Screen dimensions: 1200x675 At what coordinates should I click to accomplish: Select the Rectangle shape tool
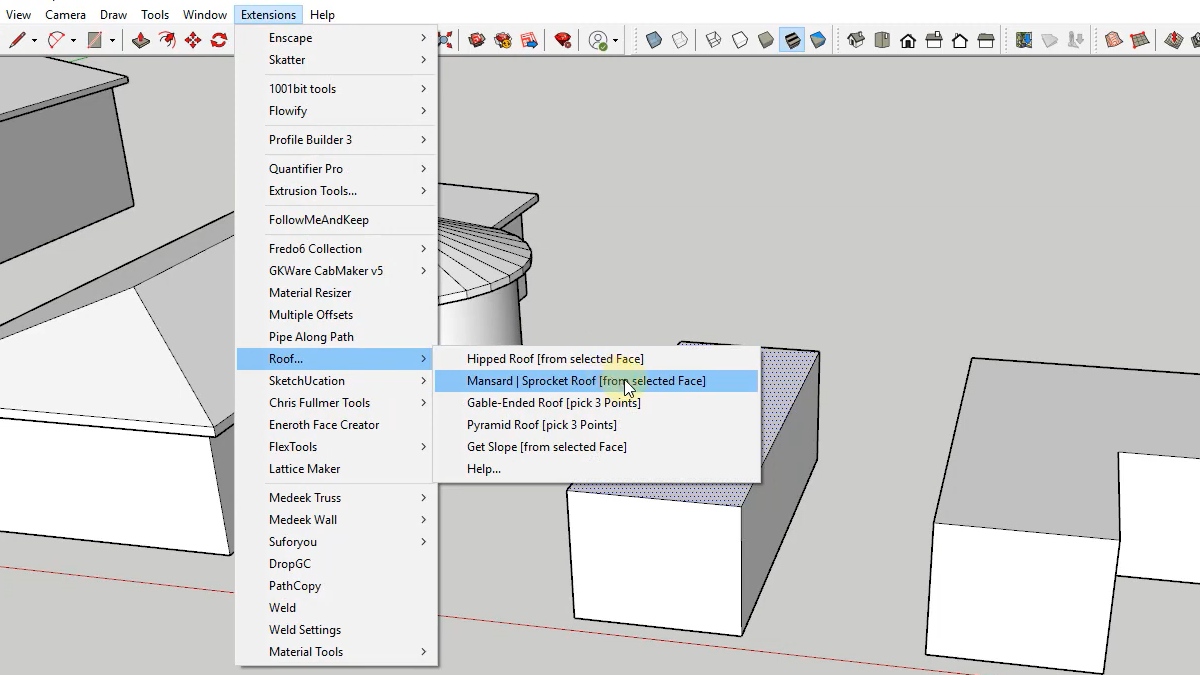coord(95,40)
